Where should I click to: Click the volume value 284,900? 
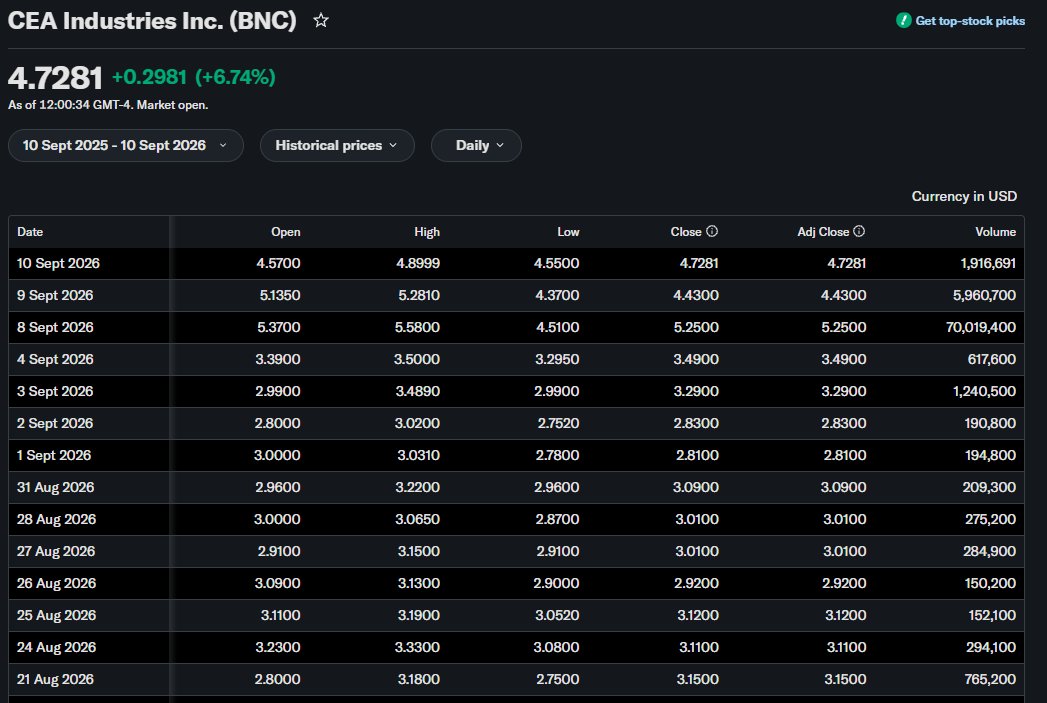(x=990, y=552)
